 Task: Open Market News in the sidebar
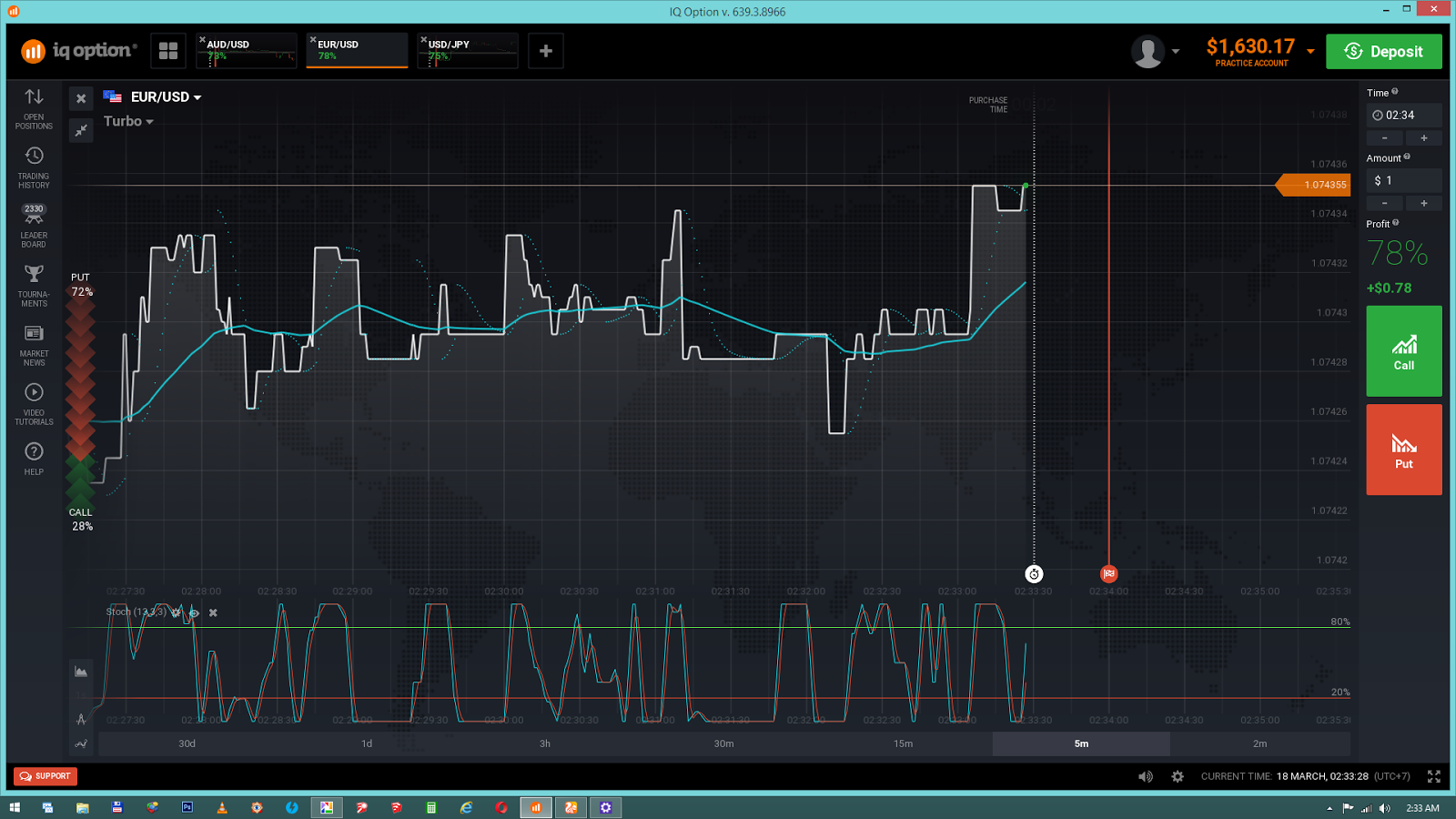34,344
